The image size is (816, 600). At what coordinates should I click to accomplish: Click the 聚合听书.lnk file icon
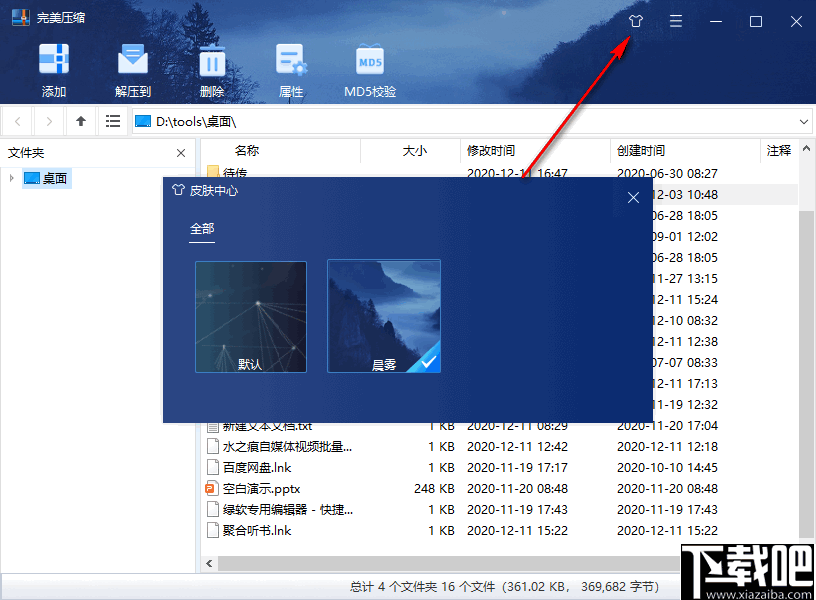(x=212, y=530)
